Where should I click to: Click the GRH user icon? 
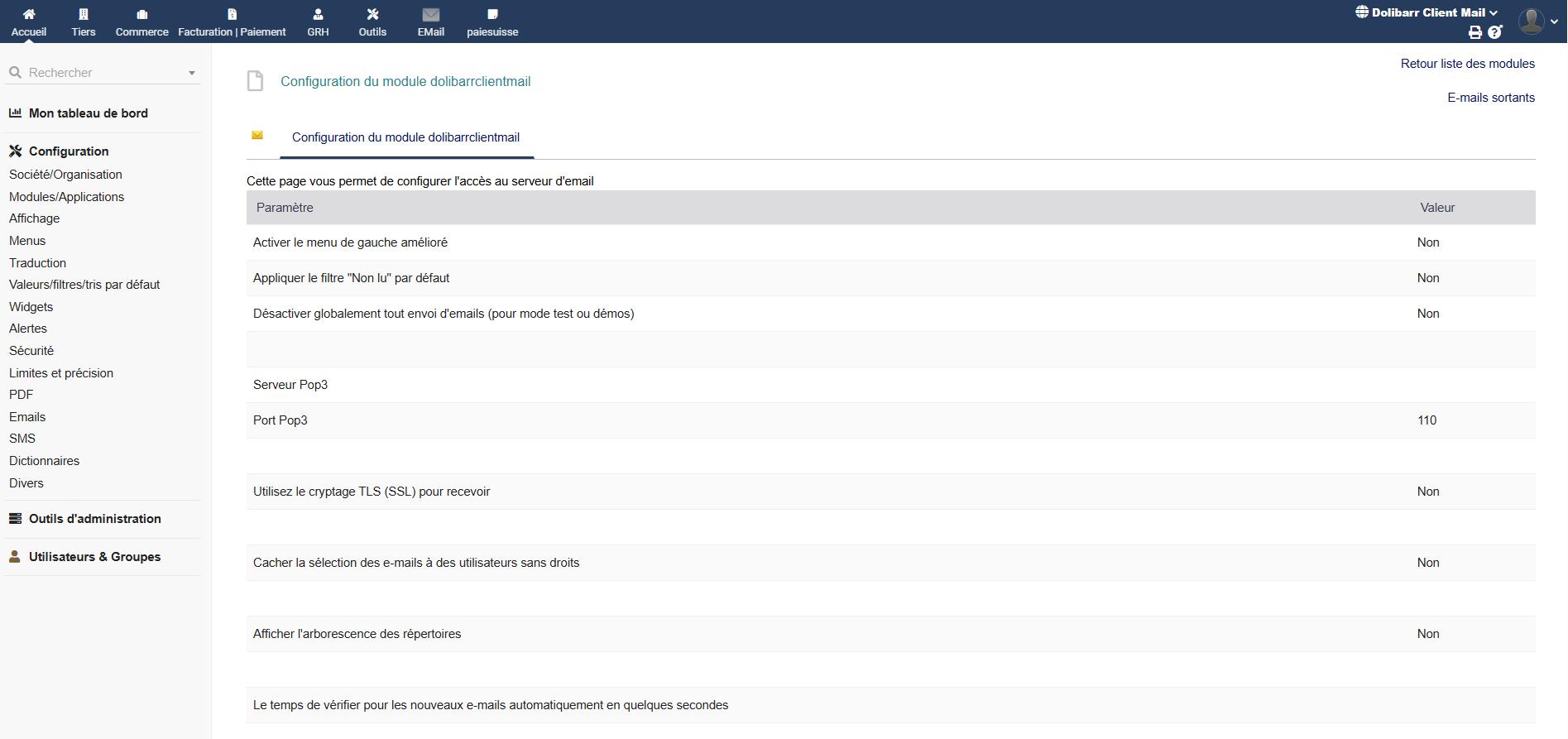pos(318,14)
